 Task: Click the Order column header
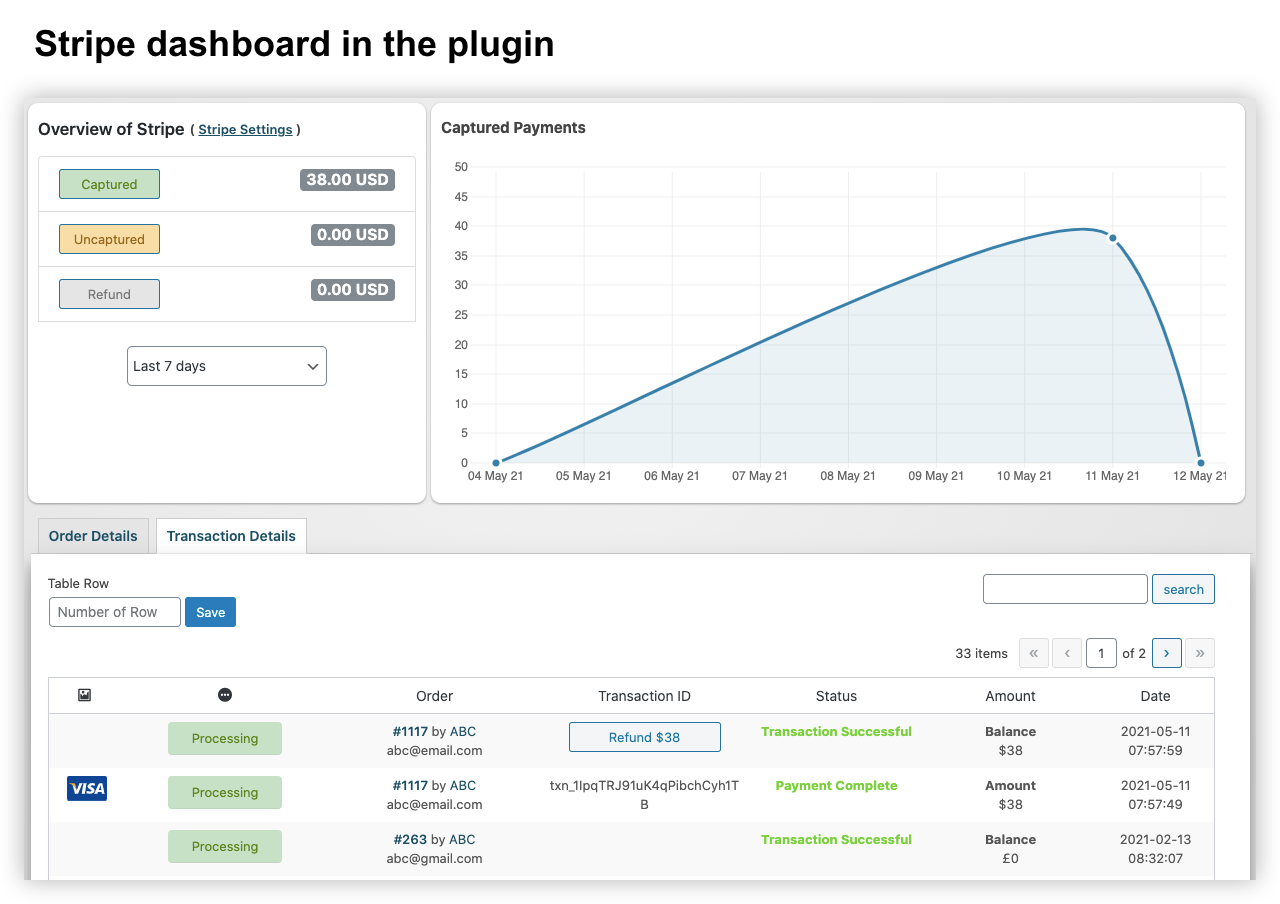[x=434, y=696]
